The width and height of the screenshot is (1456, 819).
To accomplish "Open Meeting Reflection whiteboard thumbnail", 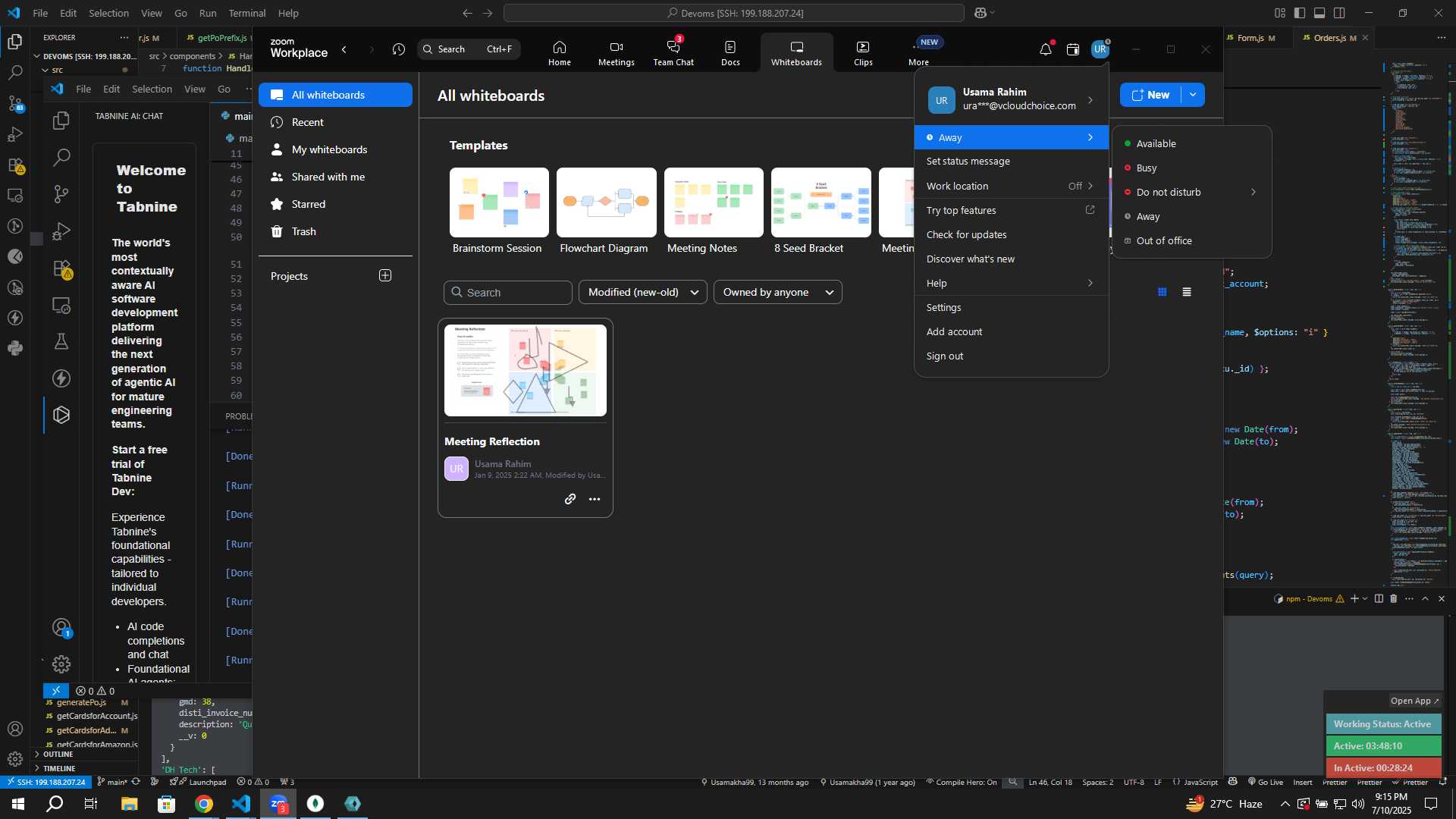I will pyautogui.click(x=526, y=370).
